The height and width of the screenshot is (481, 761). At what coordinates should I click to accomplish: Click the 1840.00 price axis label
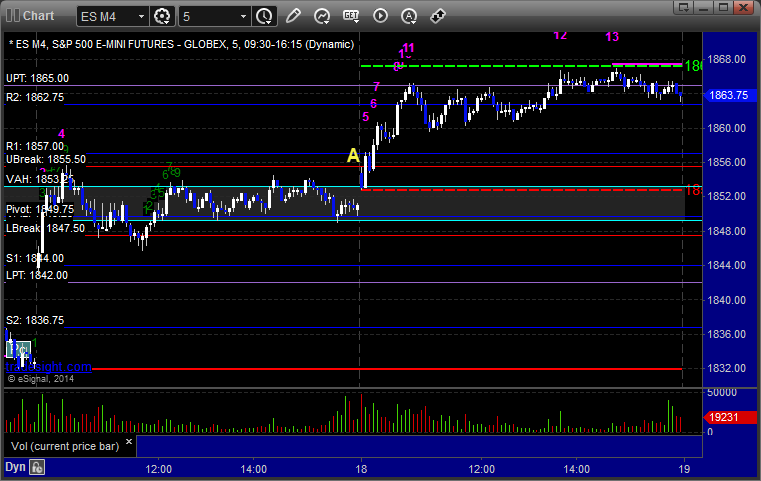pyautogui.click(x=727, y=300)
